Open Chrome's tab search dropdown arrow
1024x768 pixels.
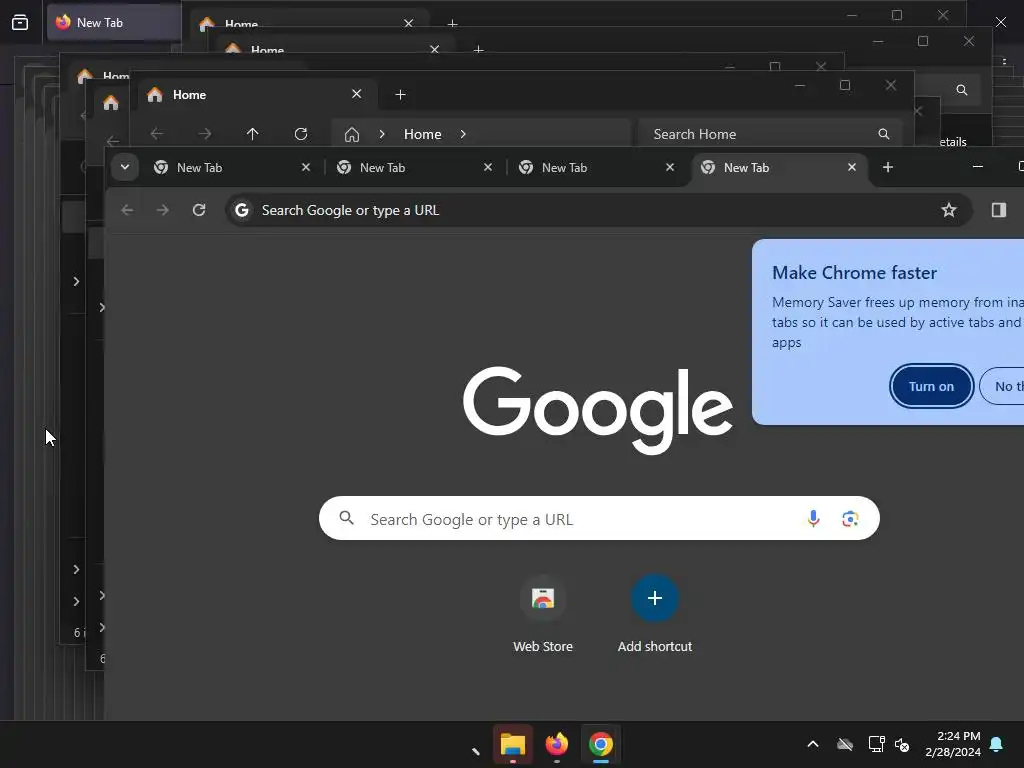click(125, 167)
